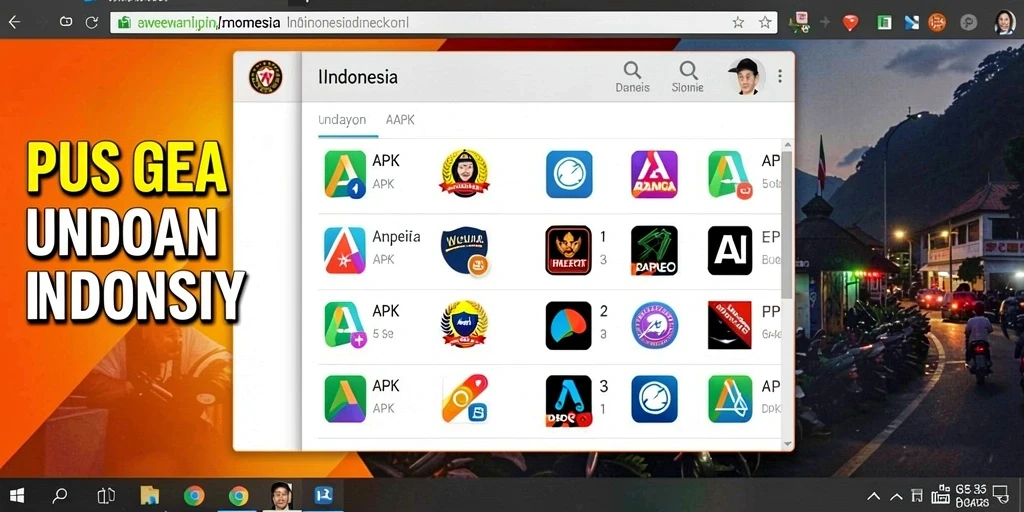The image size is (1024, 512).
Task: Open the green A app with purple plus badge
Action: coord(345,325)
